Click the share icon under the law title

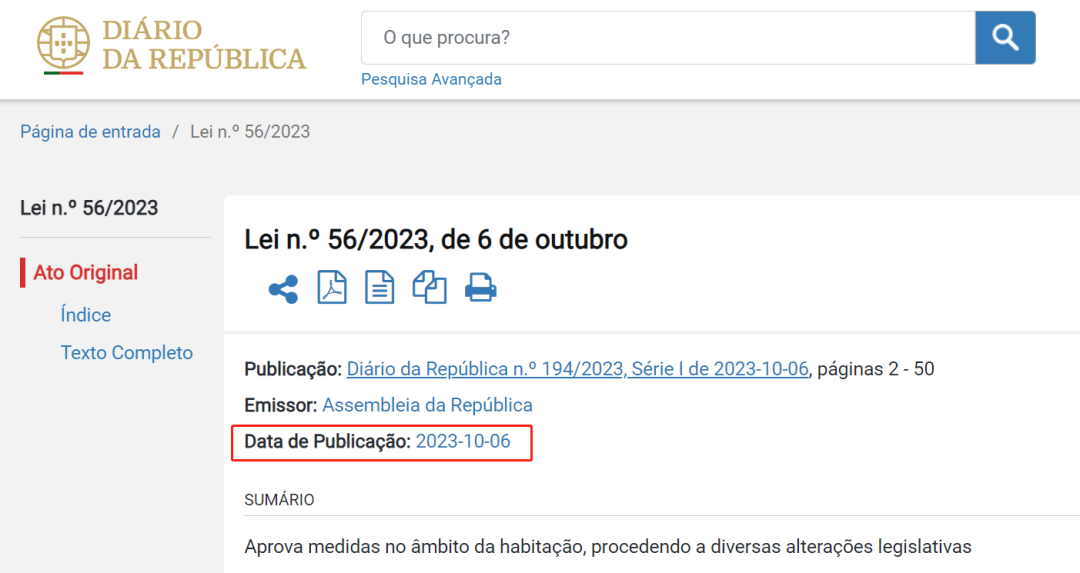point(283,289)
